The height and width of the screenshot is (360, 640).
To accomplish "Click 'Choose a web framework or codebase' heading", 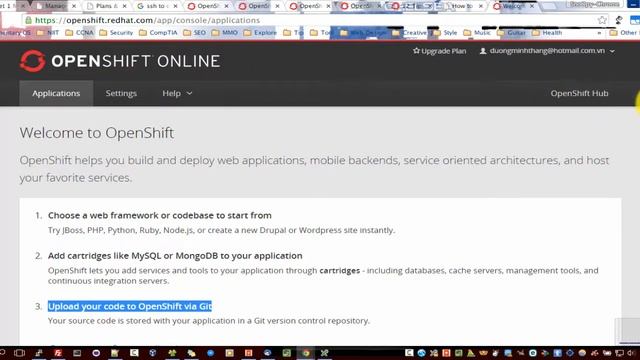I will [x=160, y=215].
